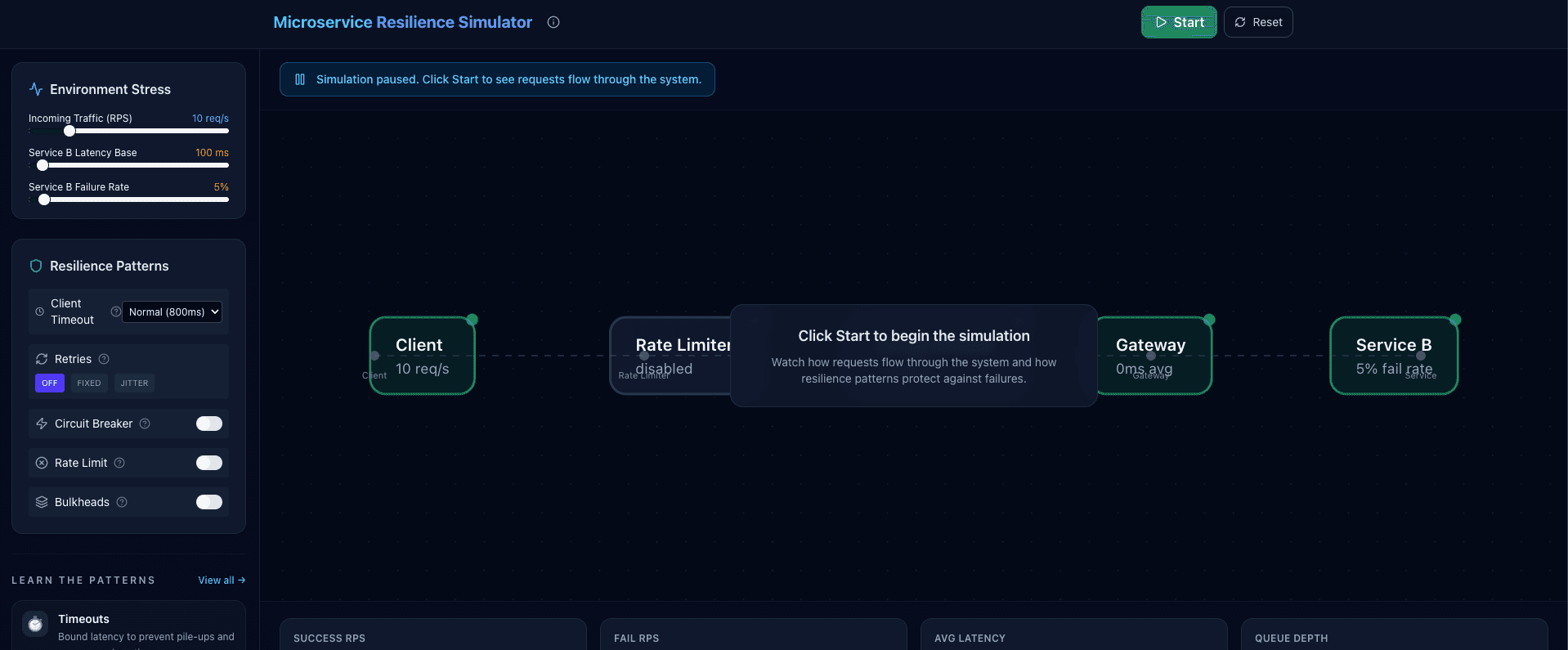The height and width of the screenshot is (650, 1568).
Task: Click the AVG LATENCY metric card
Action: click(1074, 635)
